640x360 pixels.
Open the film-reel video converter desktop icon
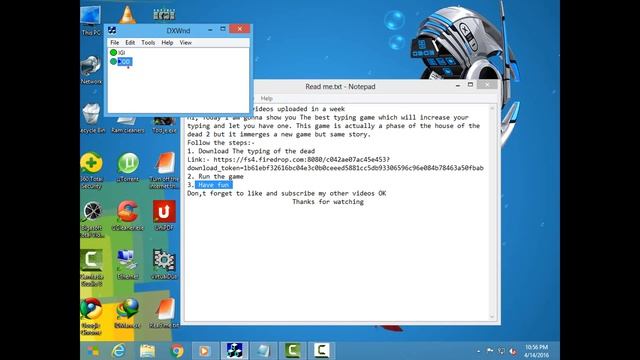pos(92,219)
